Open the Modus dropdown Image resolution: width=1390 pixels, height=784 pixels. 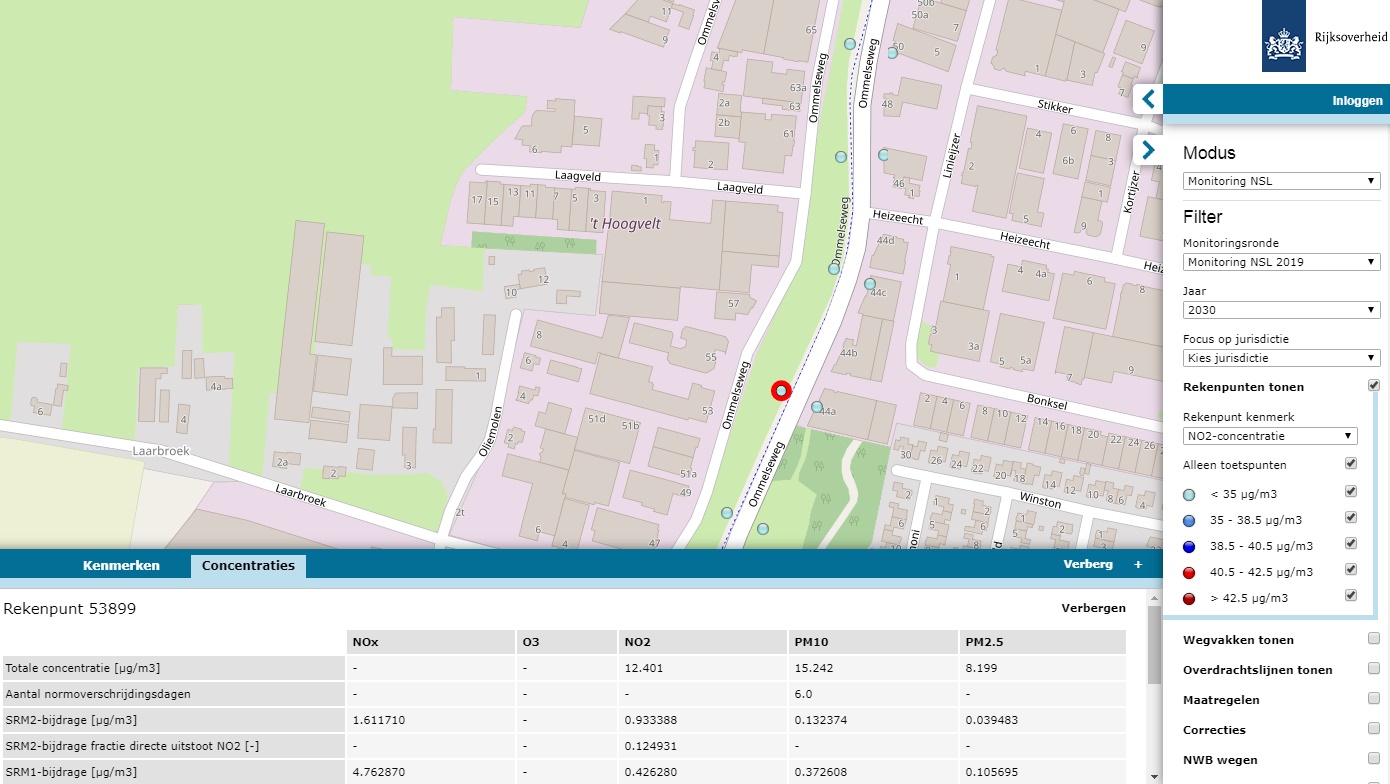click(1281, 181)
